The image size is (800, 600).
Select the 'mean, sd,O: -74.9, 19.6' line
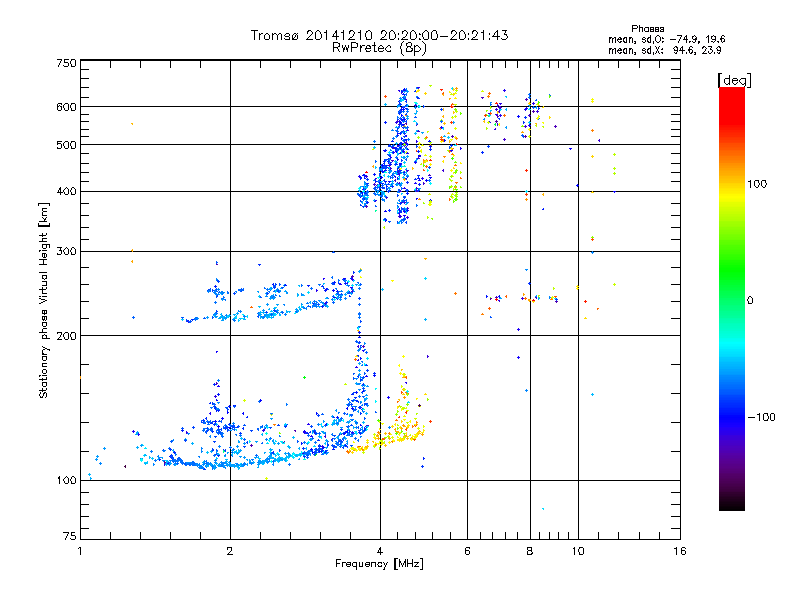point(666,39)
